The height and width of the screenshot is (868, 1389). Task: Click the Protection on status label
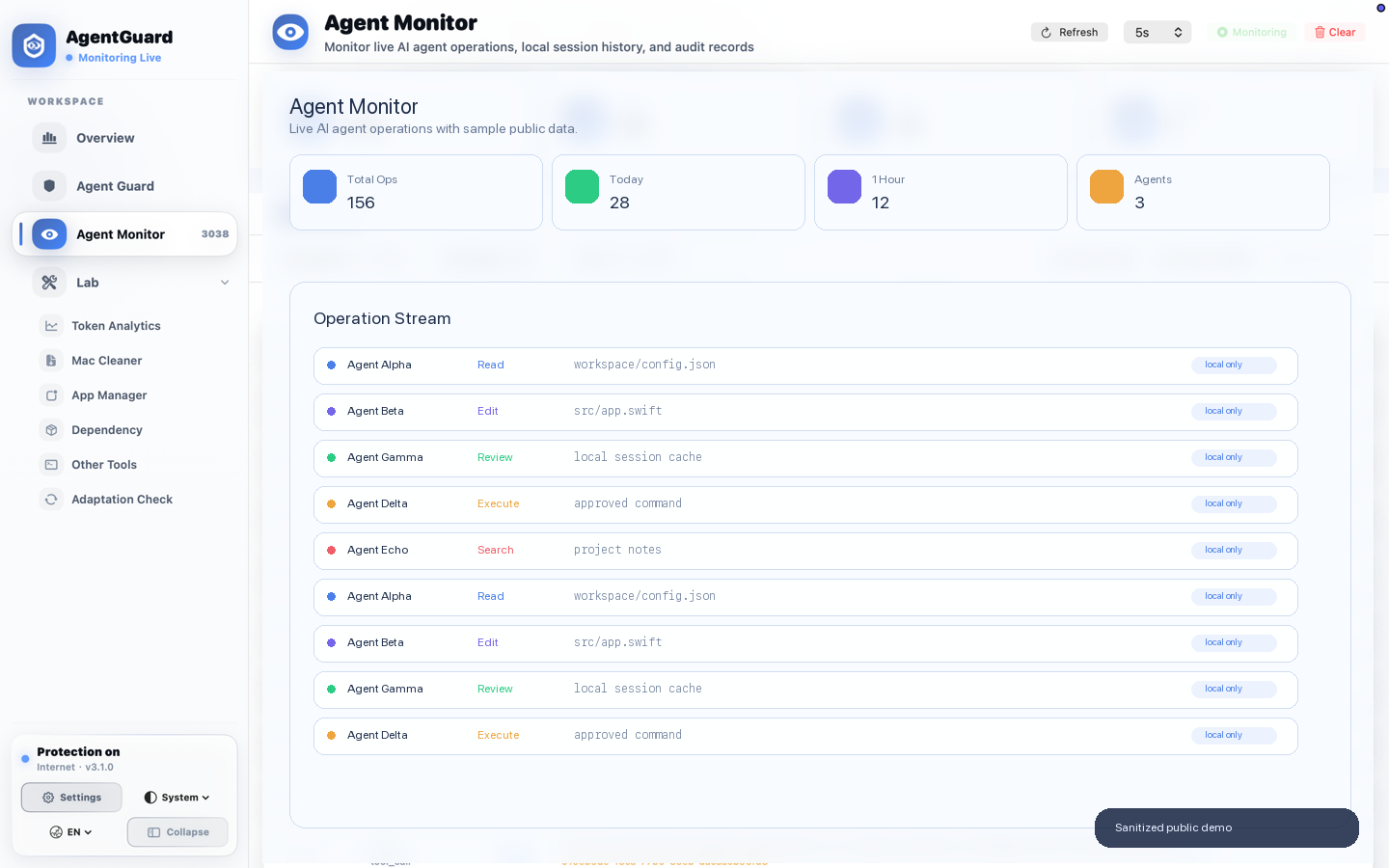click(78, 752)
